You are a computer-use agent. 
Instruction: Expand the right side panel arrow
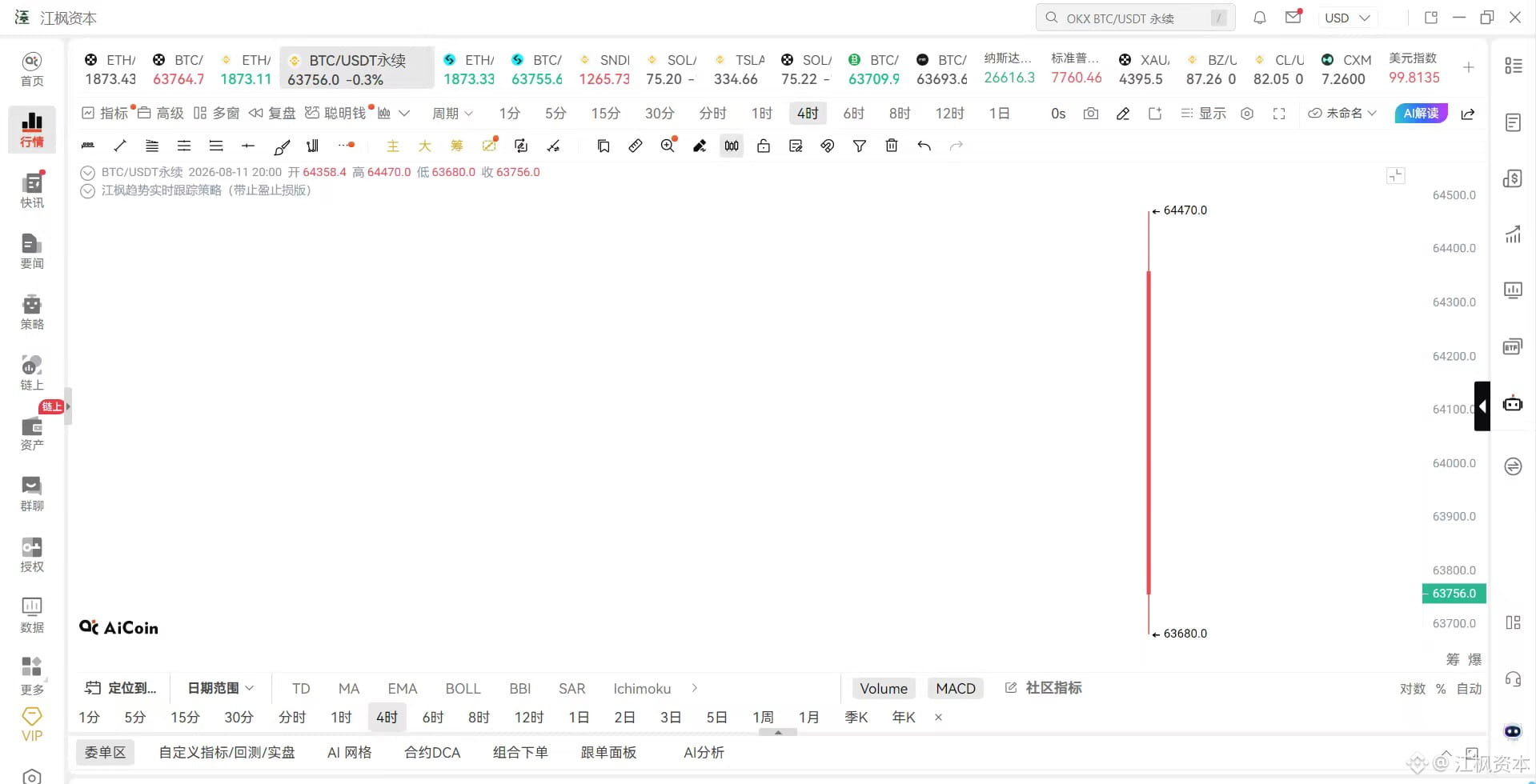pos(1482,406)
